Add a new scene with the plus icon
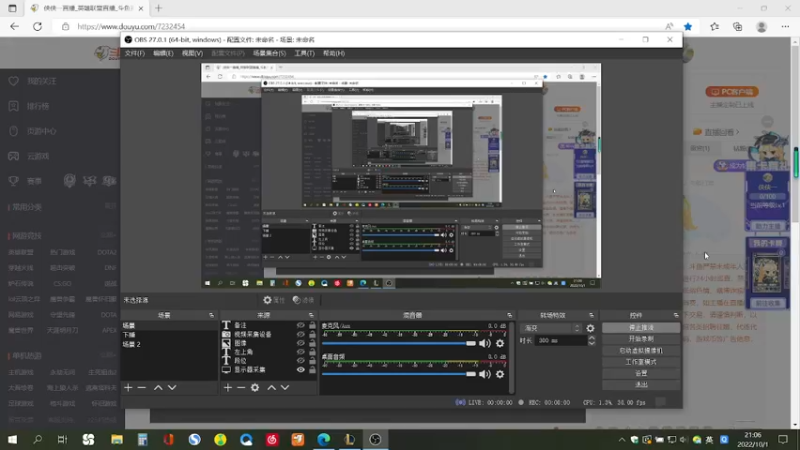The height and width of the screenshot is (450, 800). (128, 388)
